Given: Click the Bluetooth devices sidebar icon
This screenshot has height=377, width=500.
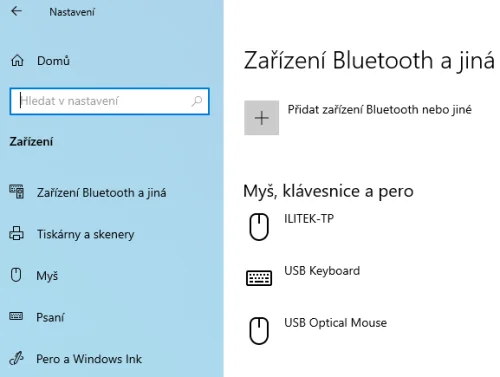Looking at the screenshot, I should click(x=16, y=192).
